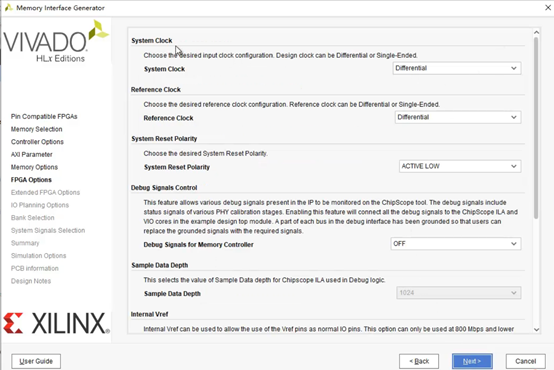The image size is (554, 370).
Task: Select Summary step in sidebar
Action: click(25, 243)
